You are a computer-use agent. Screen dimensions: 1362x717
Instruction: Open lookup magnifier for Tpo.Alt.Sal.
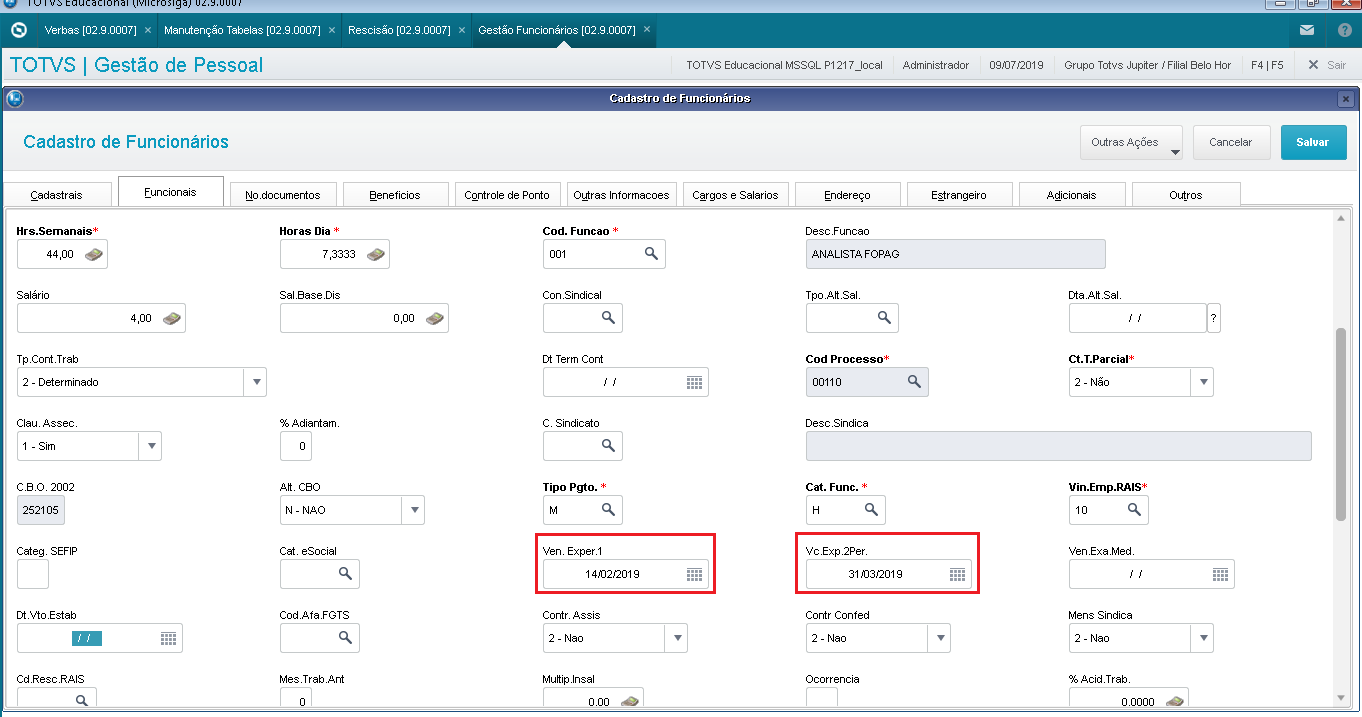(x=884, y=318)
